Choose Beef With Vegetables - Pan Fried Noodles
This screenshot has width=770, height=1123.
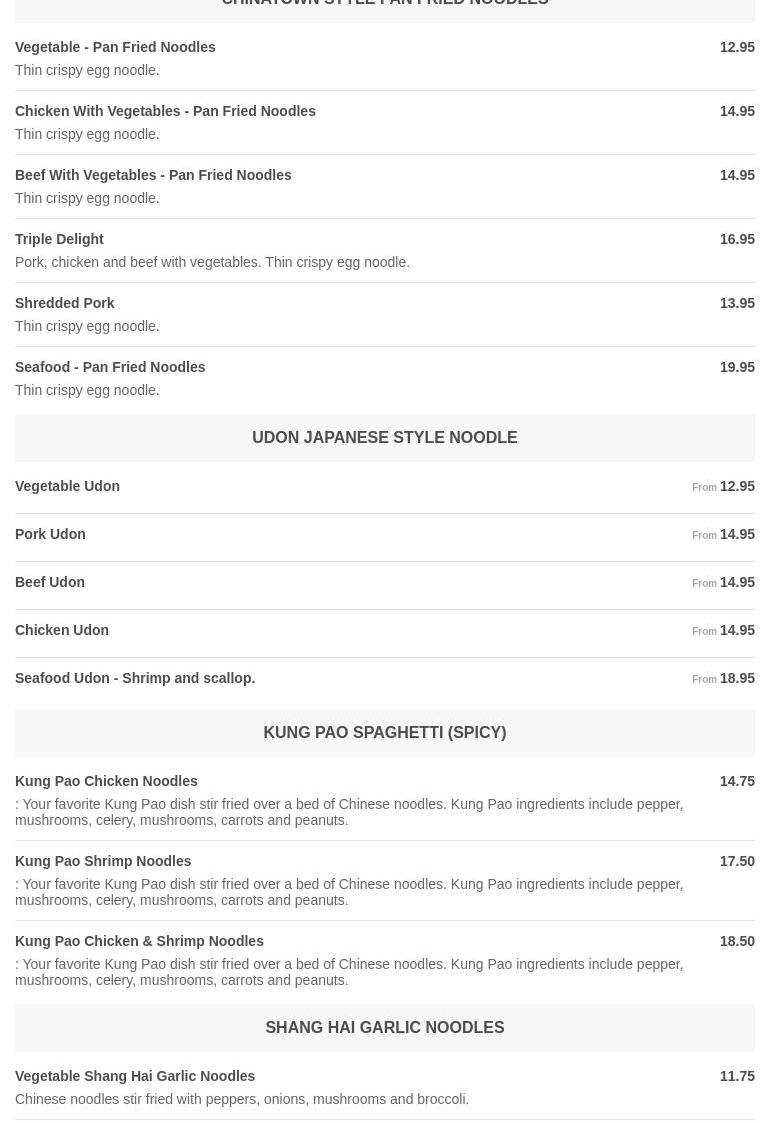click(153, 175)
